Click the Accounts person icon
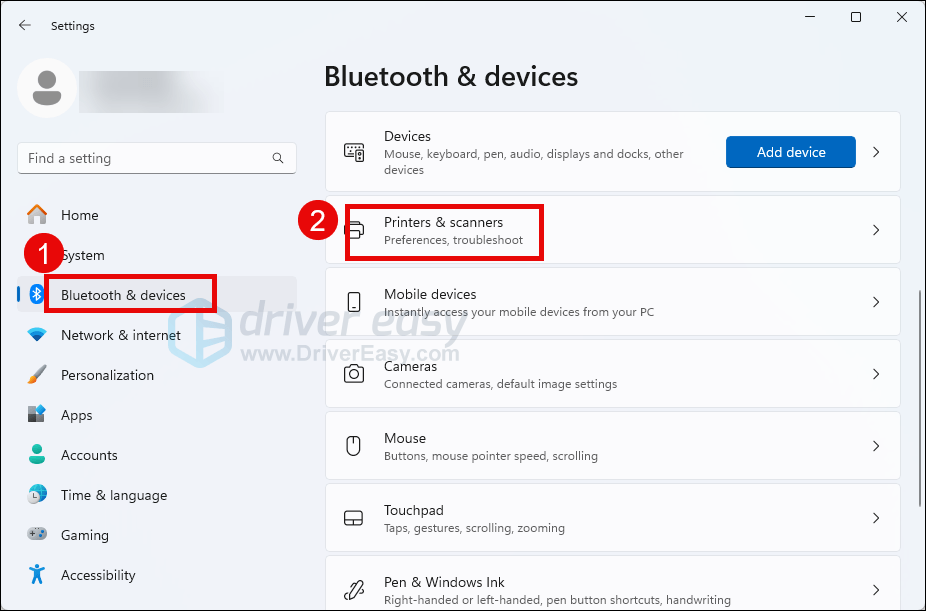The width and height of the screenshot is (926, 611). [37, 455]
